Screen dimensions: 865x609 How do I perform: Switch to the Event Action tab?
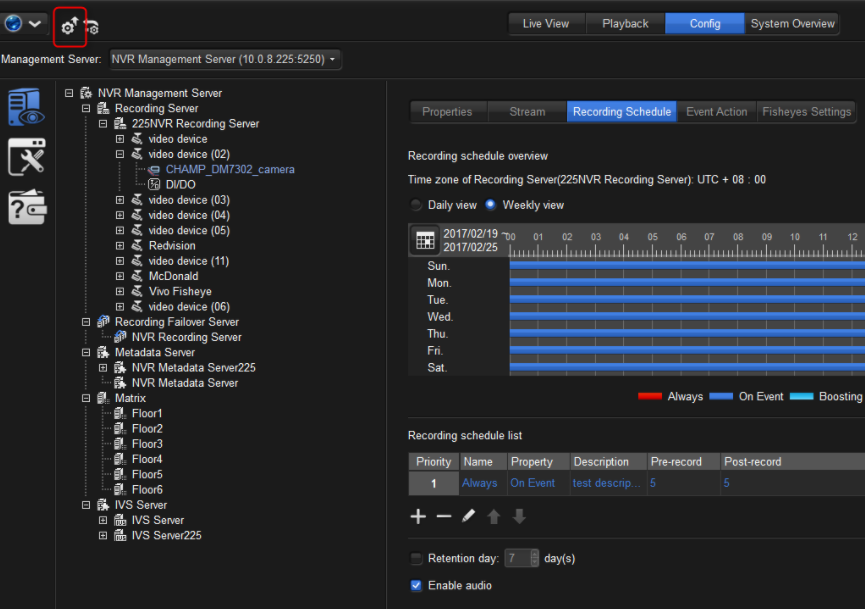point(716,112)
